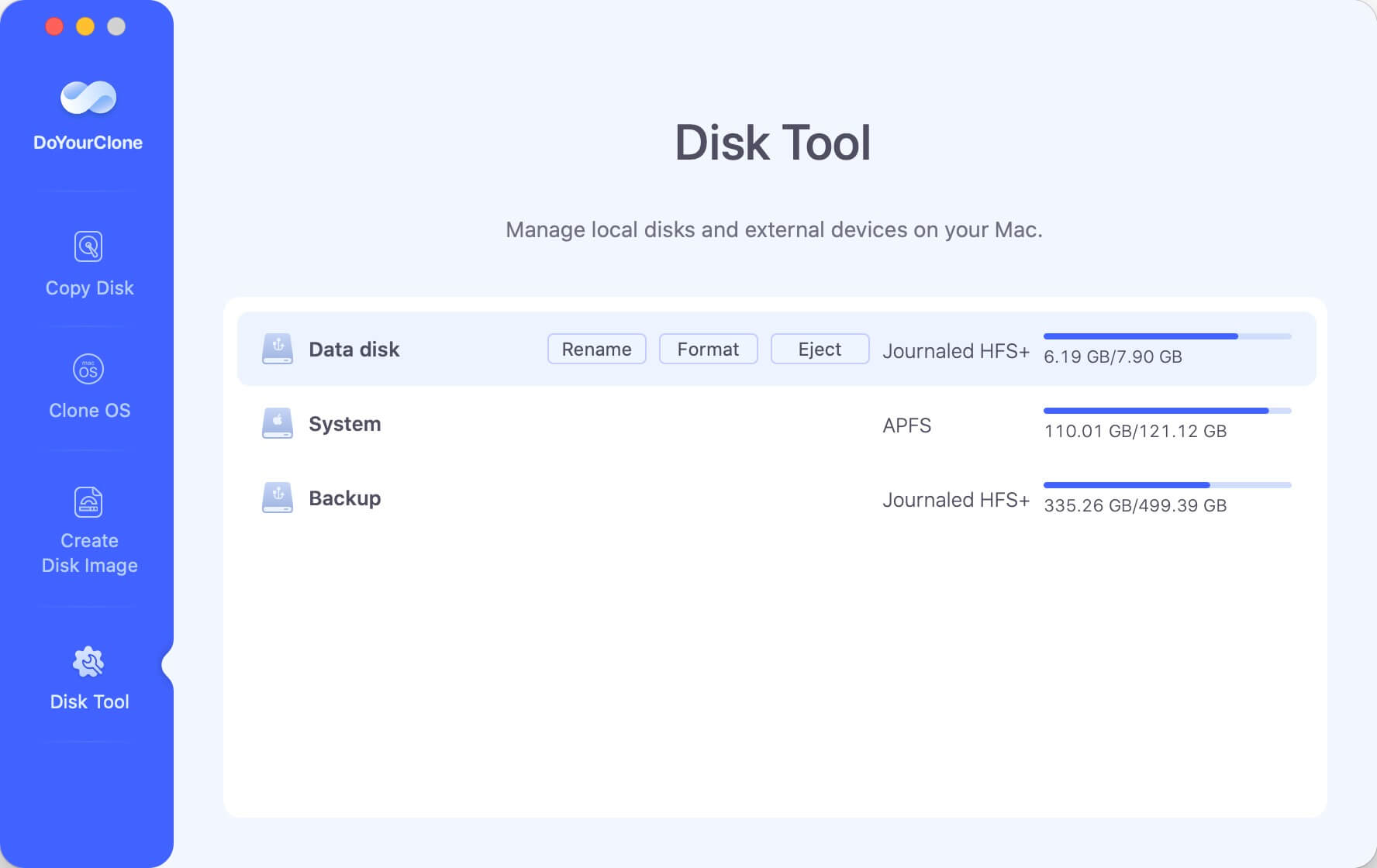Select Create Disk Image in sidebar
This screenshot has height=868, width=1377.
coord(88,532)
